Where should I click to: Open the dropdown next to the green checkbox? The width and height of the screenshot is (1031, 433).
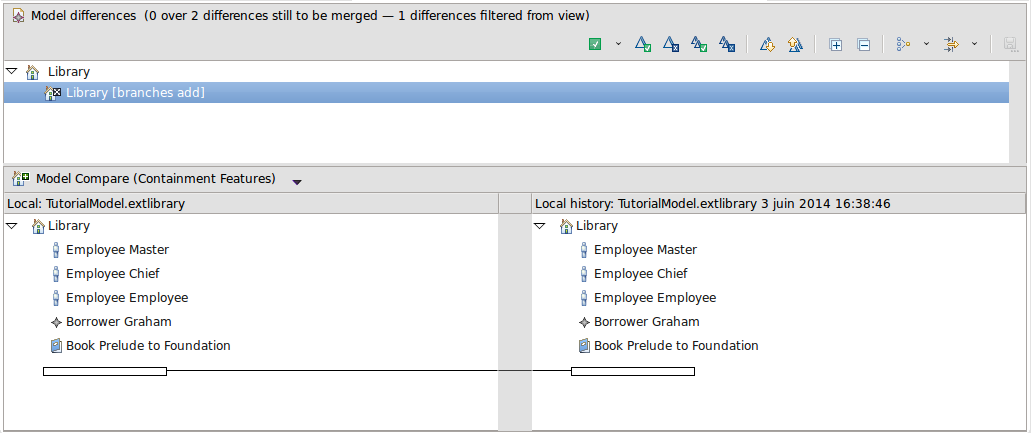618,44
